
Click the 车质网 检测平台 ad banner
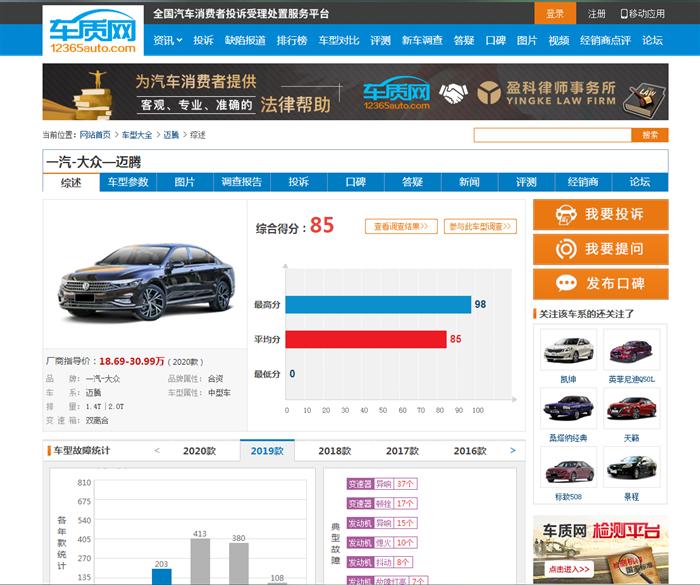click(601, 549)
